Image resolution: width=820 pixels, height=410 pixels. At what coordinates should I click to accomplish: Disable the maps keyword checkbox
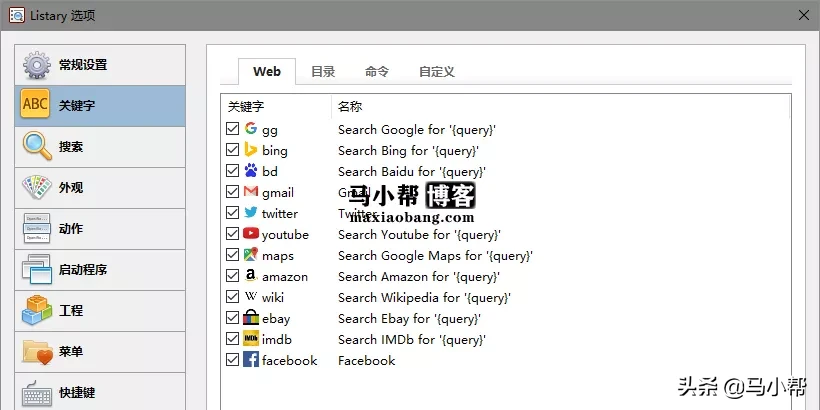232,255
